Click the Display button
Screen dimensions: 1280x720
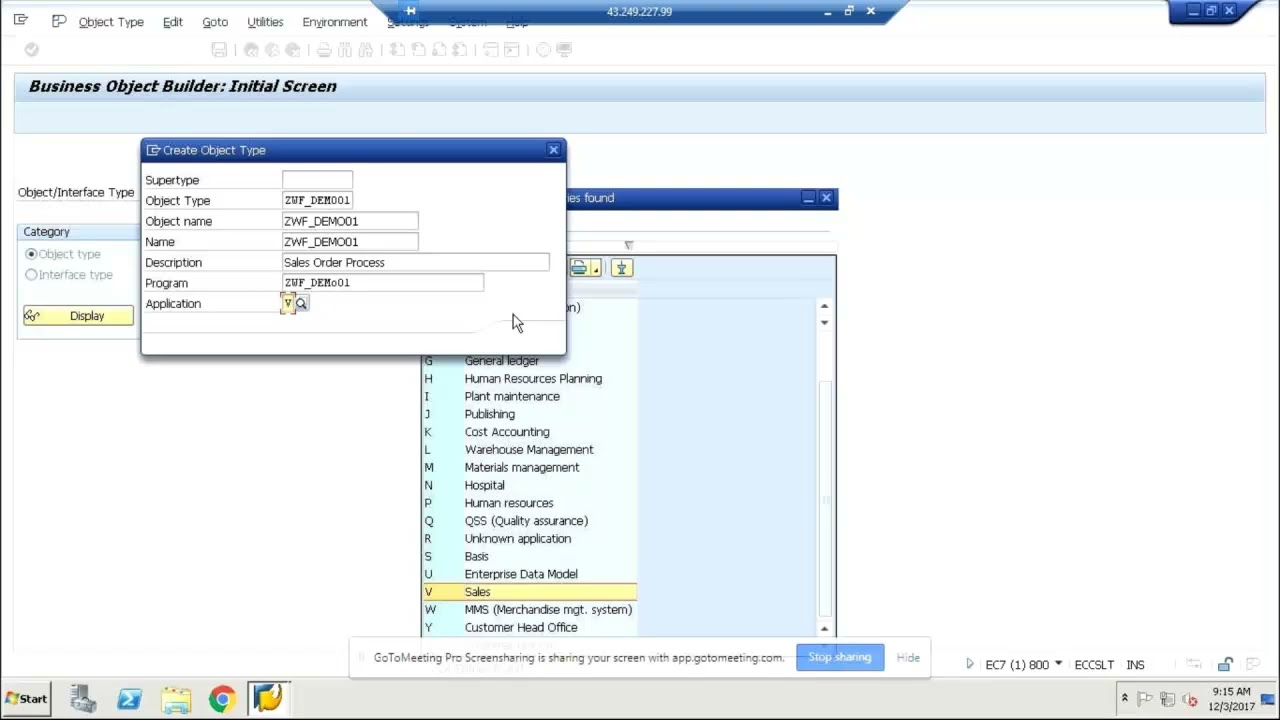coord(78,316)
